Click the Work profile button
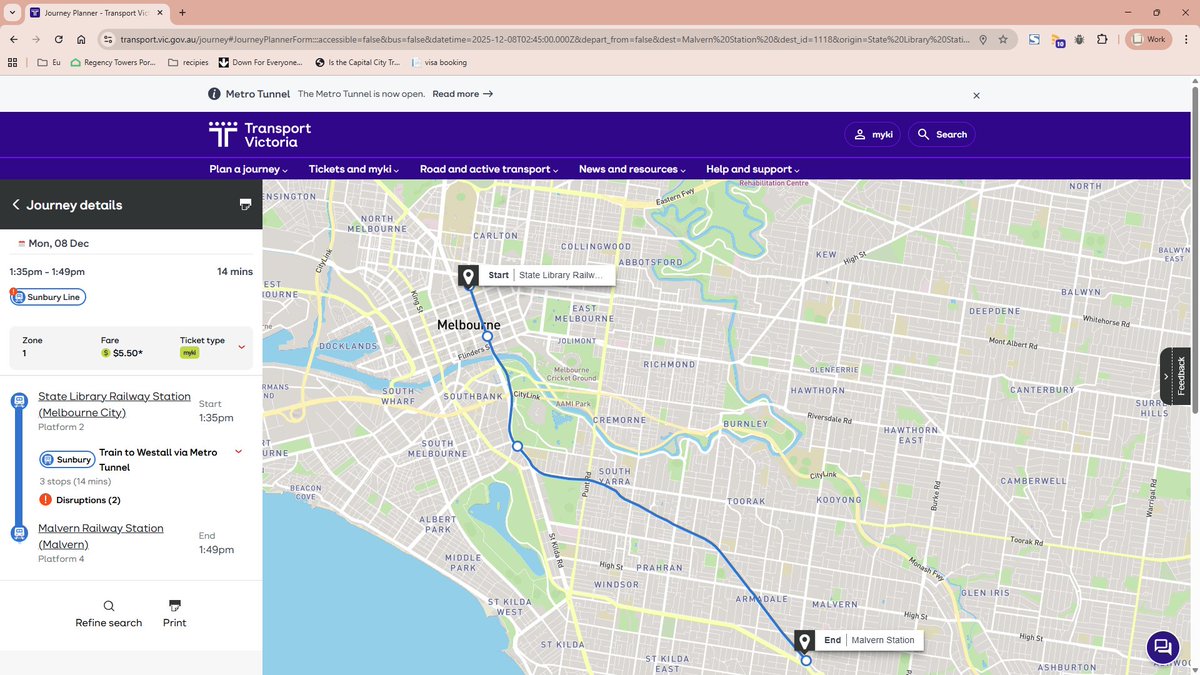Image resolution: width=1200 pixels, height=675 pixels. [1148, 39]
